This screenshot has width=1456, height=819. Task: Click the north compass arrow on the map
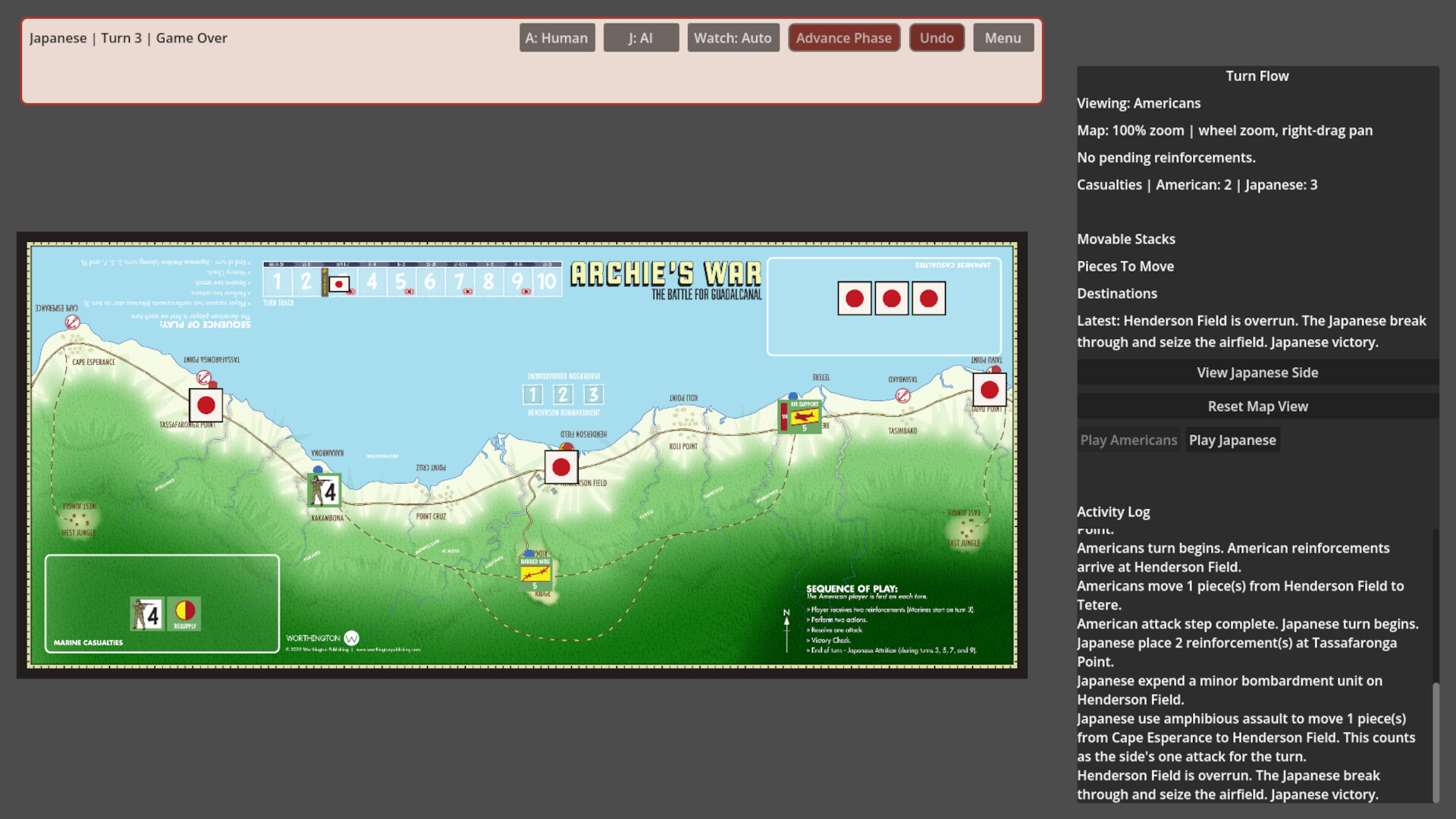pyautogui.click(x=786, y=629)
